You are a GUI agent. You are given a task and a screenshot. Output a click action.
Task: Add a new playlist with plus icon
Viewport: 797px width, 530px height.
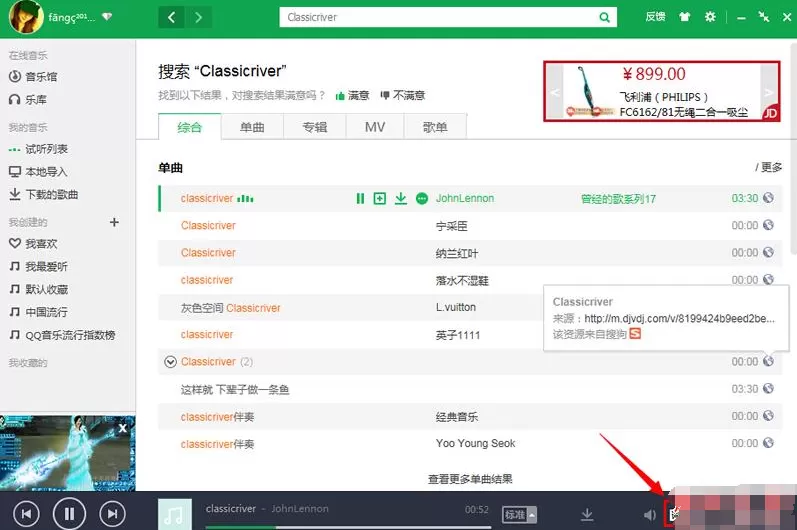(x=114, y=222)
